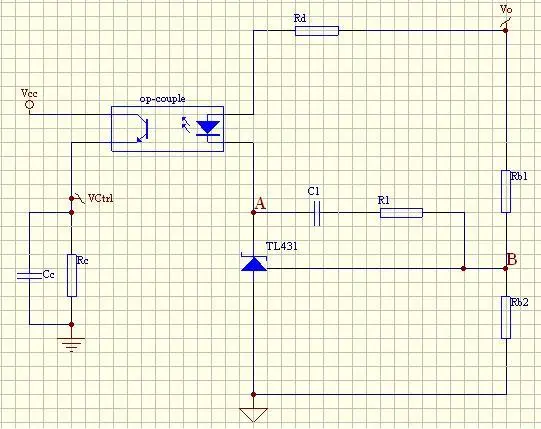Click the optocoupler LED diode symbol
541x429 pixels.
click(x=208, y=128)
